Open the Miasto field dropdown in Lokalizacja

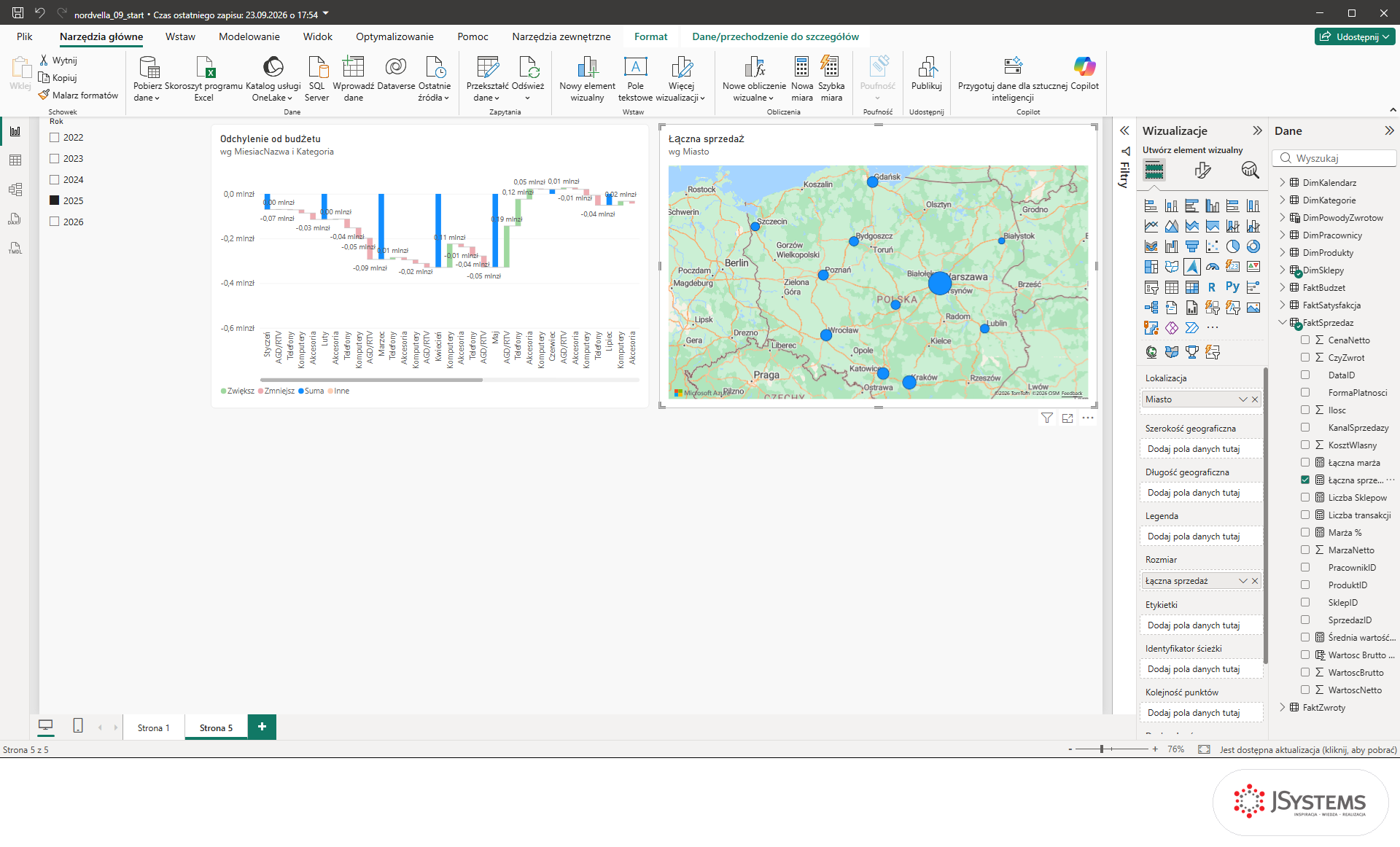pos(1243,399)
